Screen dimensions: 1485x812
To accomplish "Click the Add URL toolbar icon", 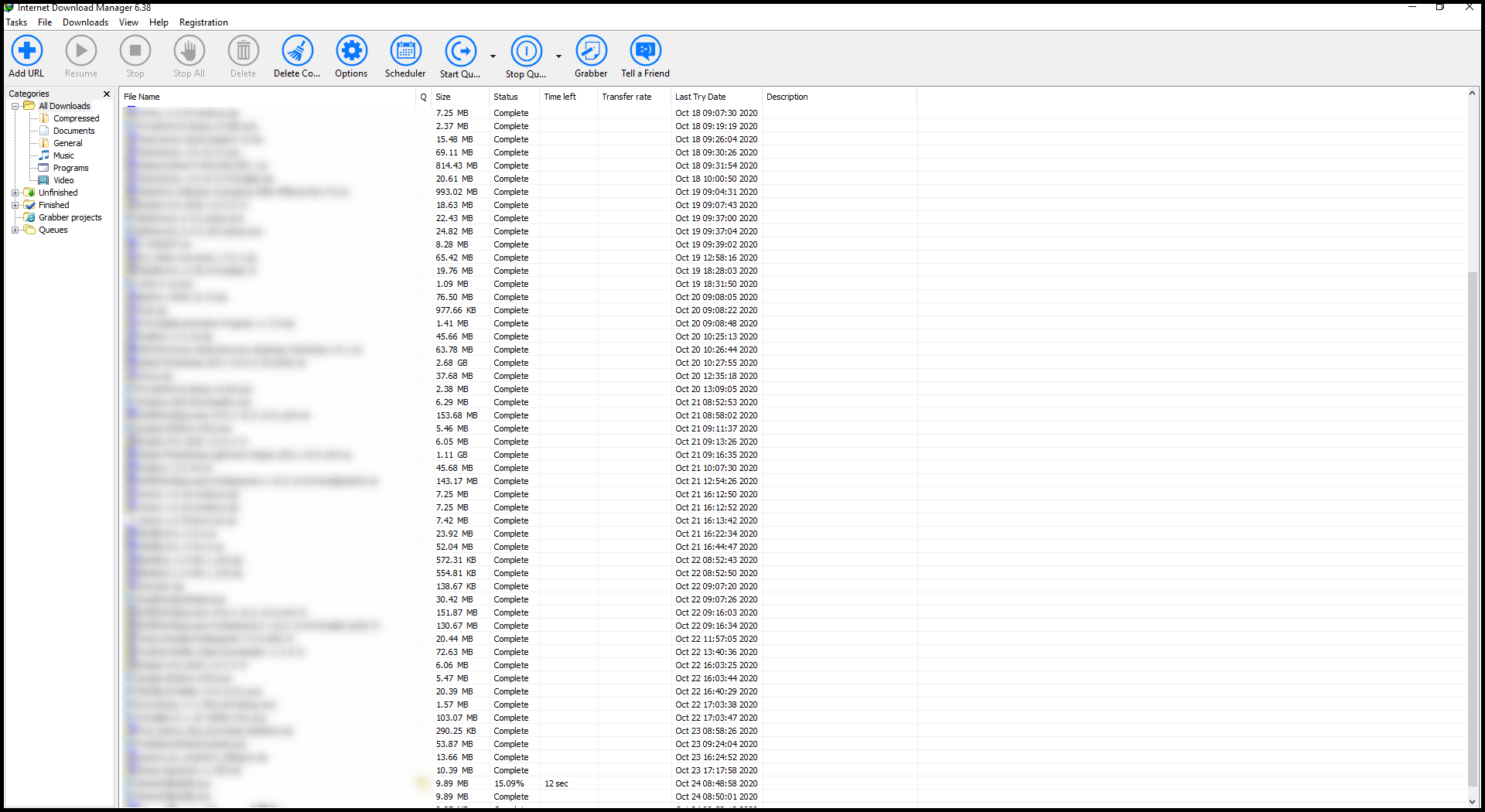I will (27, 51).
